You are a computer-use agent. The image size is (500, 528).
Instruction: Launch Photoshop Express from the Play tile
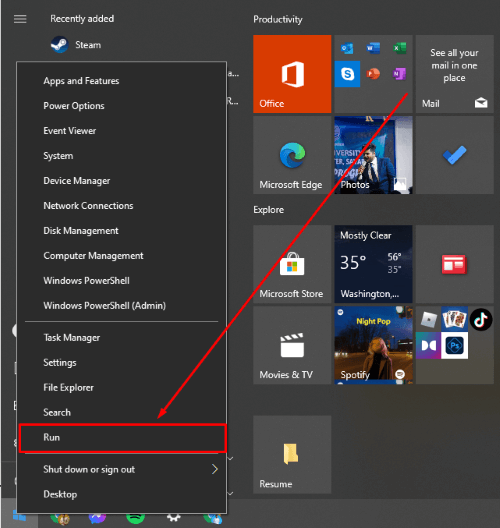[455, 345]
